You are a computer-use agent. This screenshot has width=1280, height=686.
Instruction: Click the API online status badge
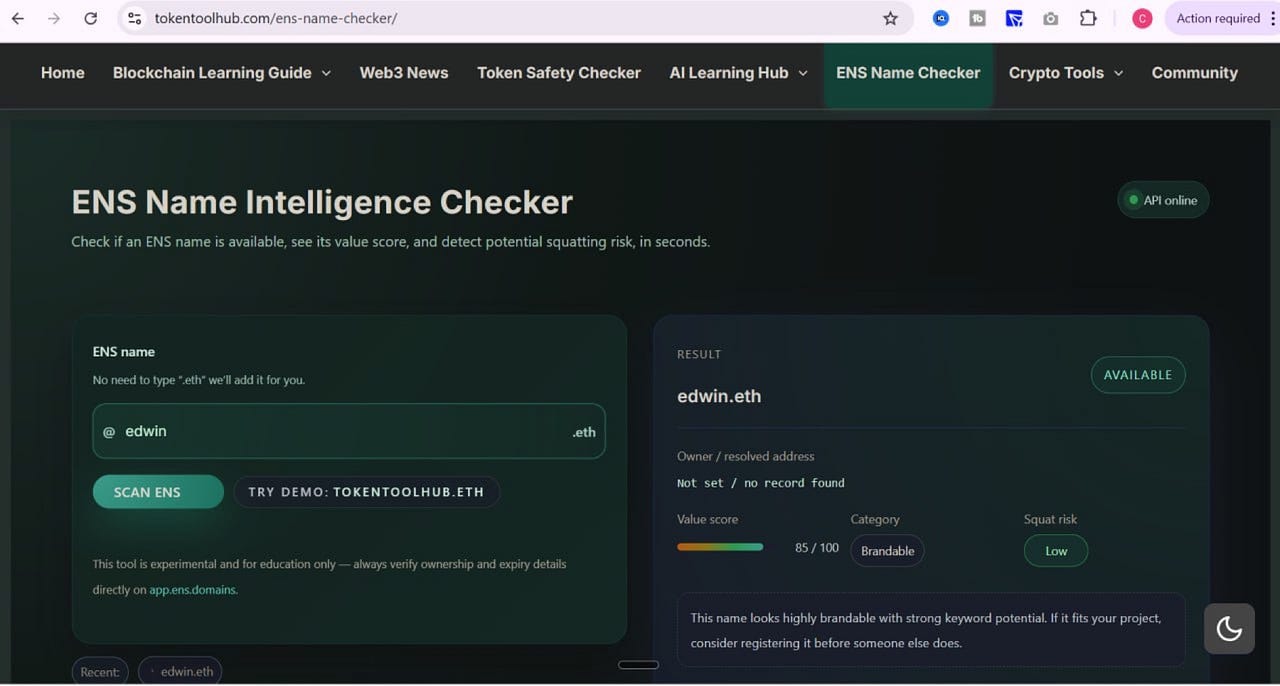point(1163,200)
